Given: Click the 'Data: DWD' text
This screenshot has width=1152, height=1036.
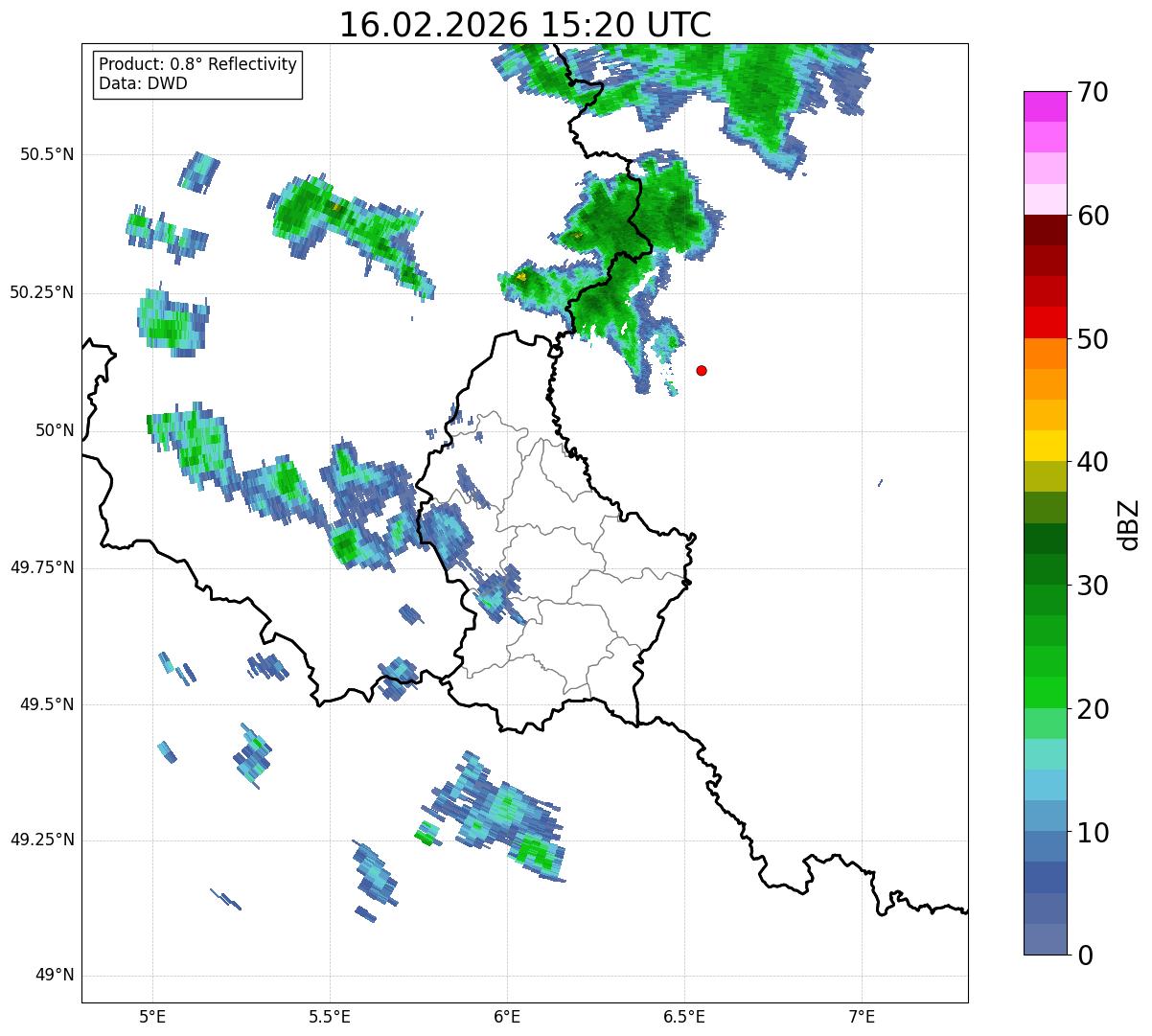Looking at the screenshot, I should 143,83.
